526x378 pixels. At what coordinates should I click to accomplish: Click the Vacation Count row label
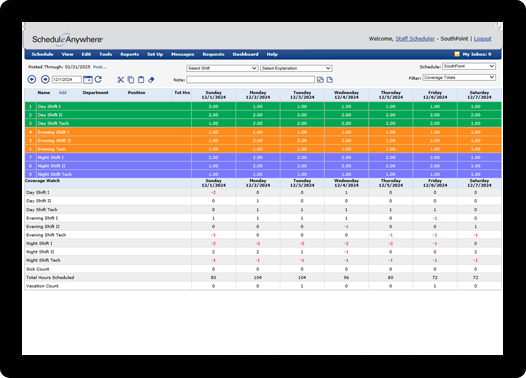[x=42, y=286]
